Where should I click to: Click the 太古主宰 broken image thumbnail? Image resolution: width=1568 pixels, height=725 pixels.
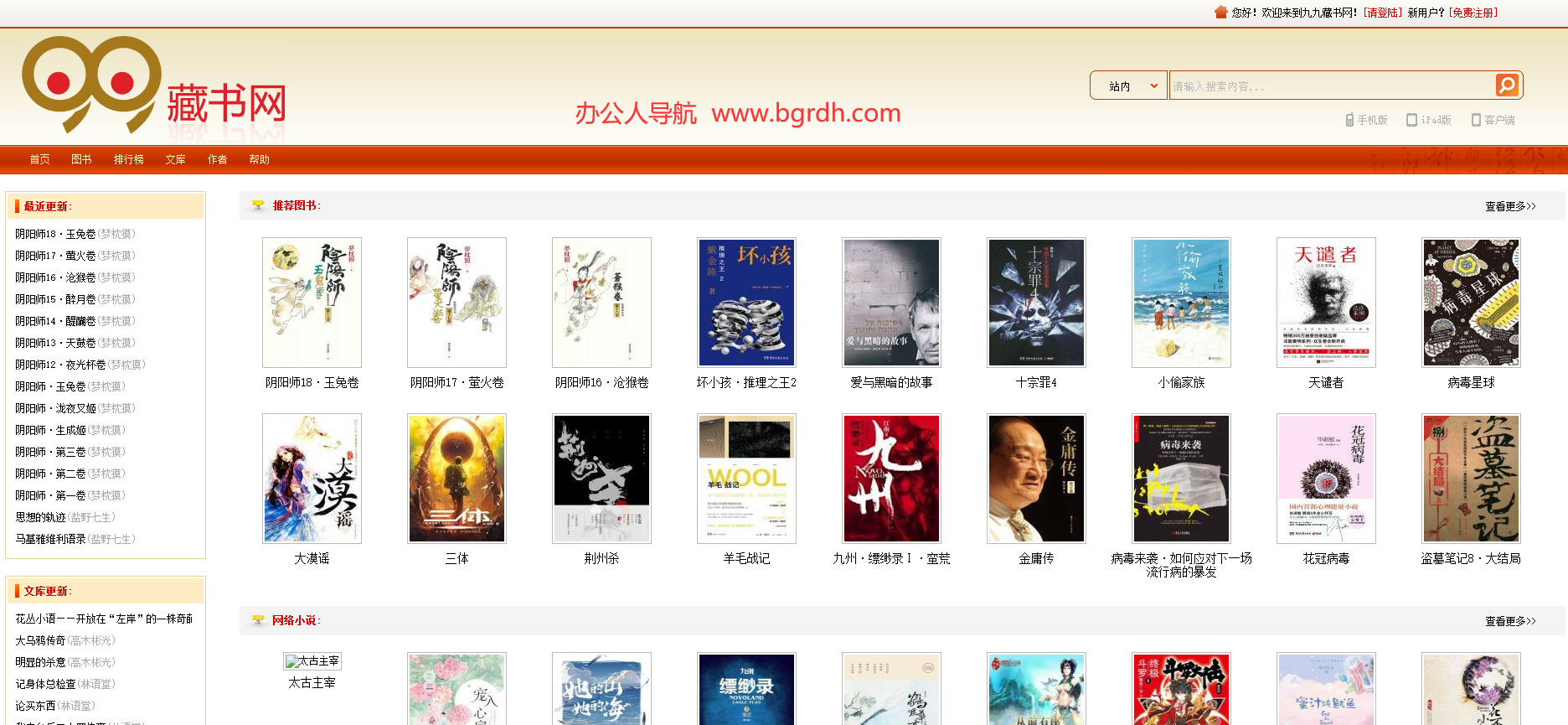click(312, 661)
